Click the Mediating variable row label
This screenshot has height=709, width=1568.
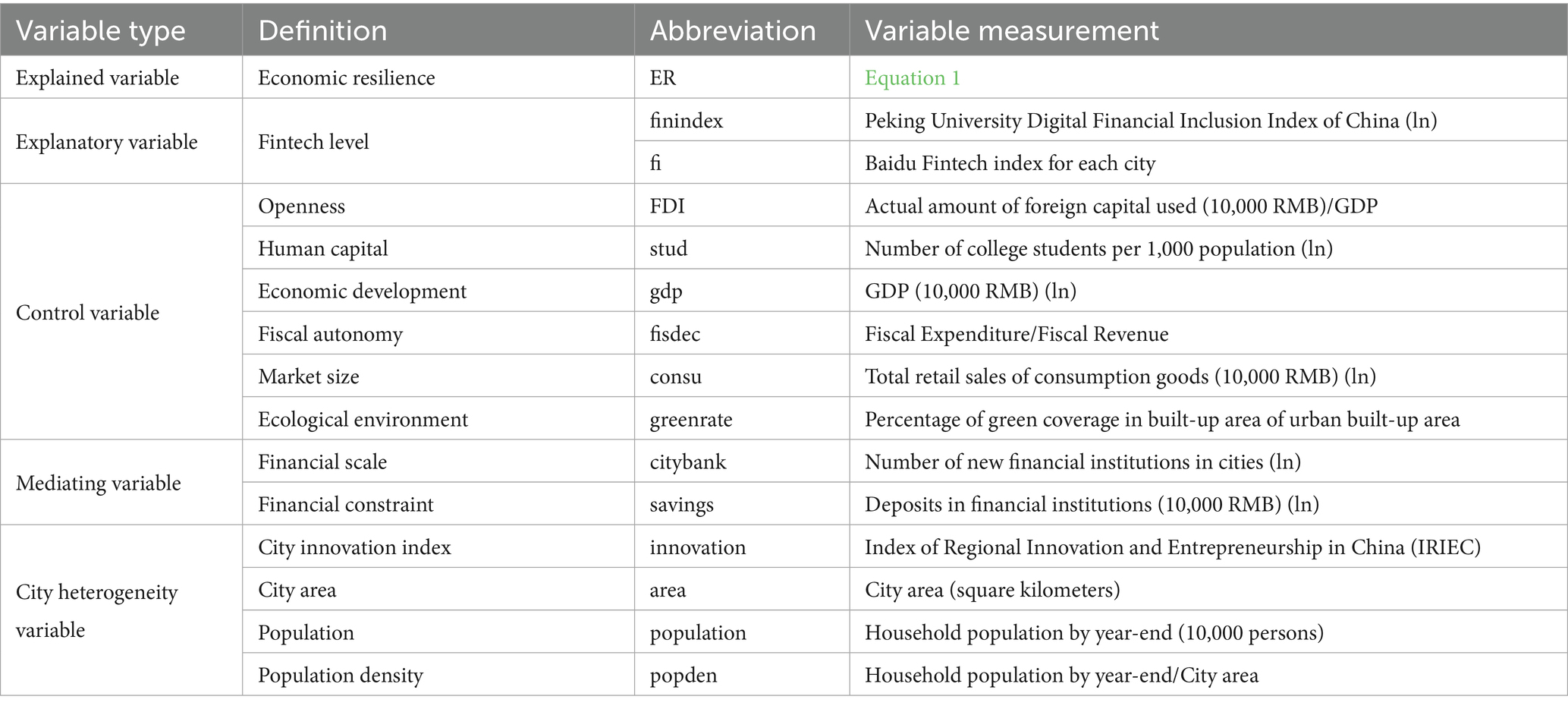98,484
